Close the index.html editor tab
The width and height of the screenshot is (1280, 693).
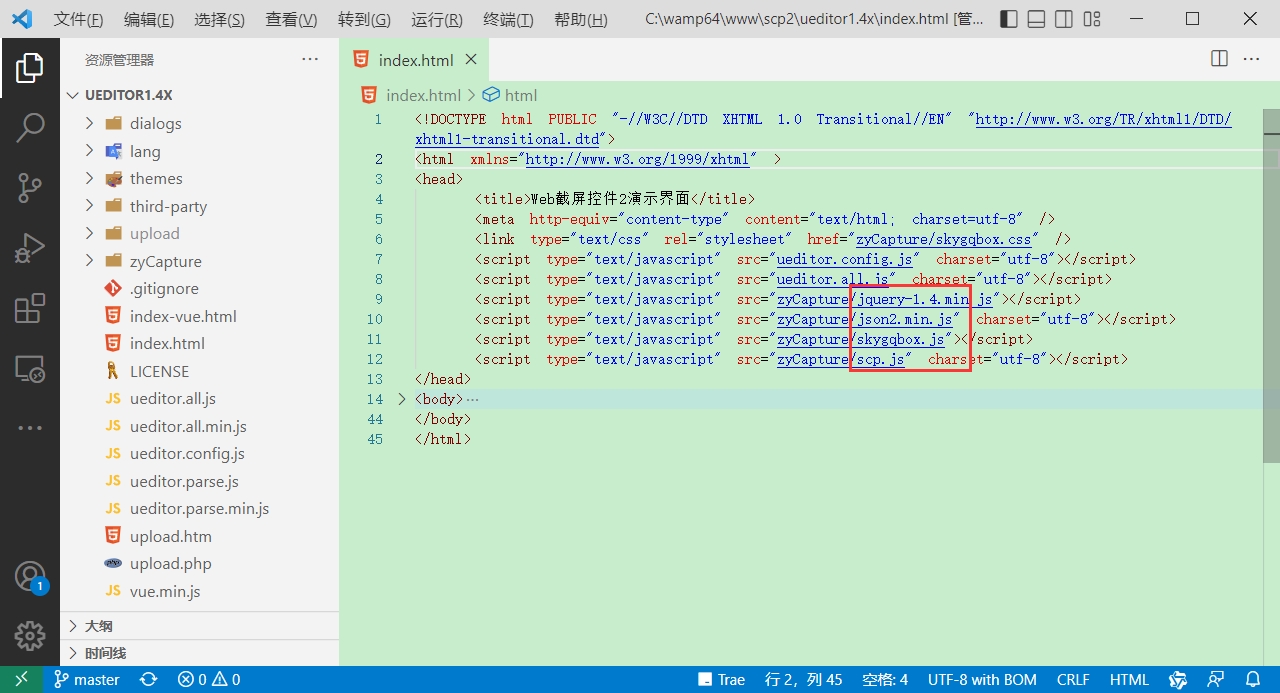tap(471, 60)
